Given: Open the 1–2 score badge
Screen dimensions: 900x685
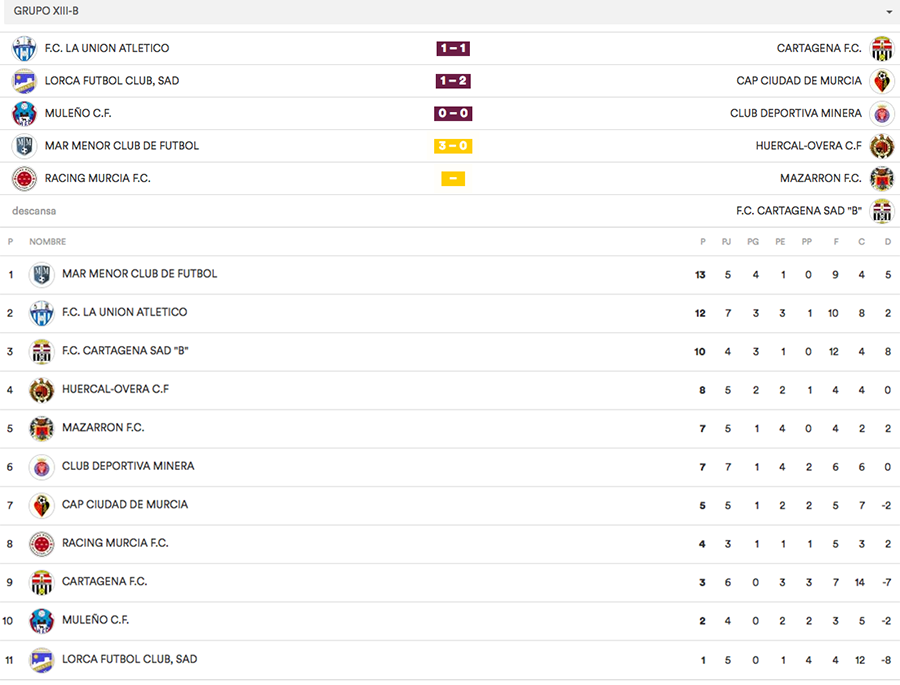Looking at the screenshot, I should [453, 81].
